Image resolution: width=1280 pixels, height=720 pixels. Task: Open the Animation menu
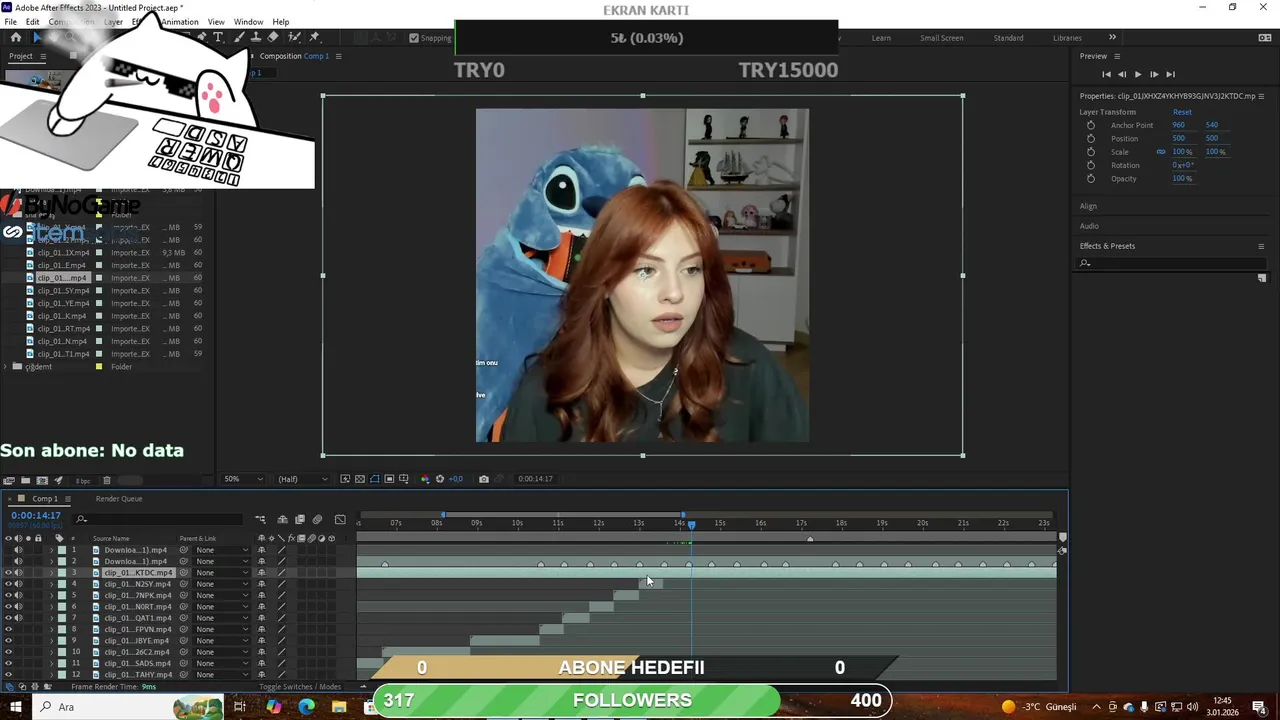tap(180, 21)
